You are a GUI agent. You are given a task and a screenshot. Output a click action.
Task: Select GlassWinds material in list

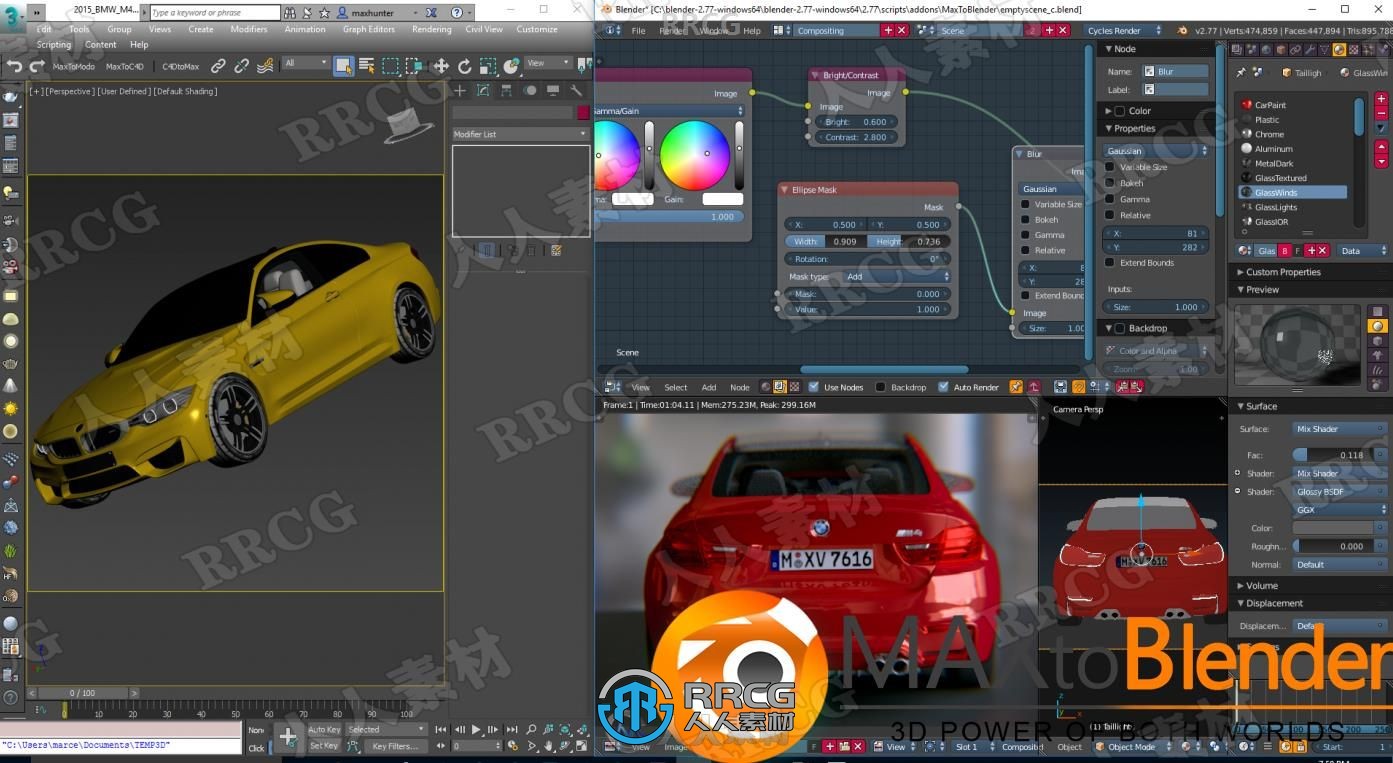(x=1293, y=192)
